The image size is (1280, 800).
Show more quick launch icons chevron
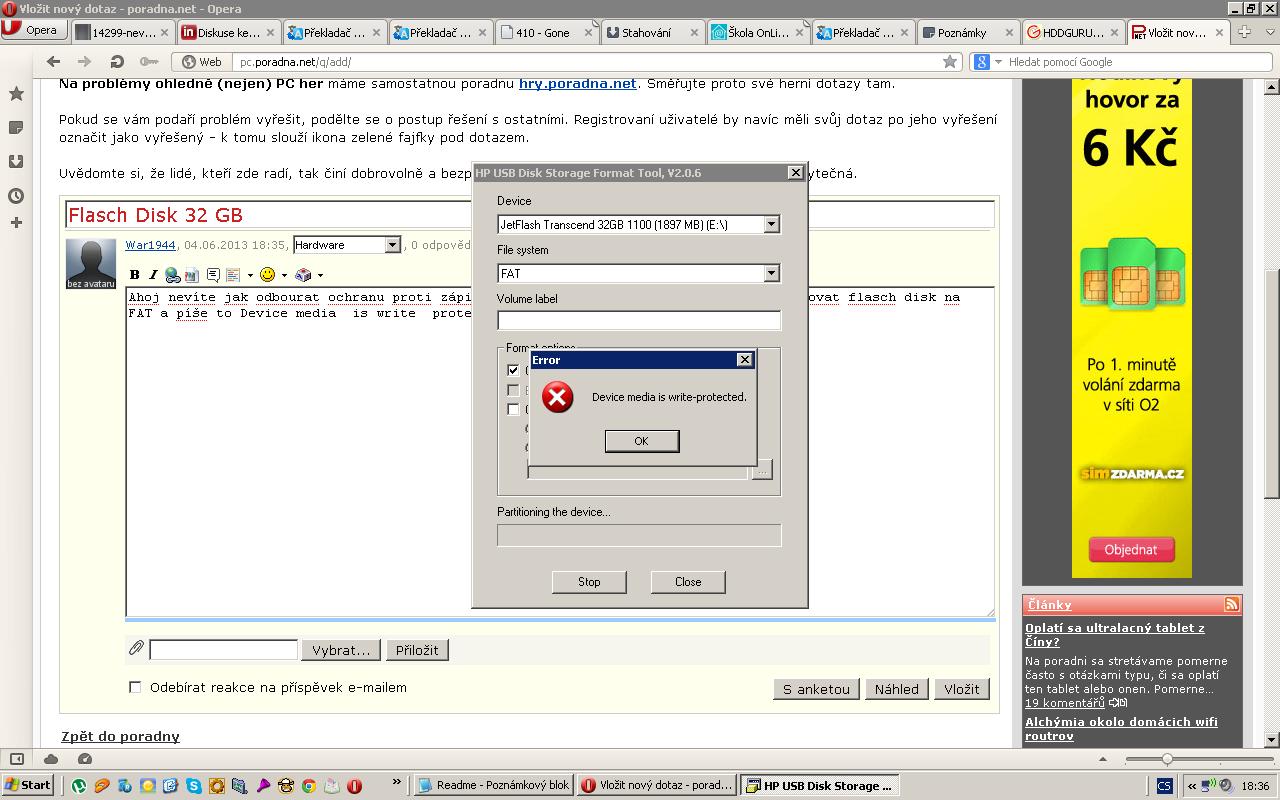(396, 782)
